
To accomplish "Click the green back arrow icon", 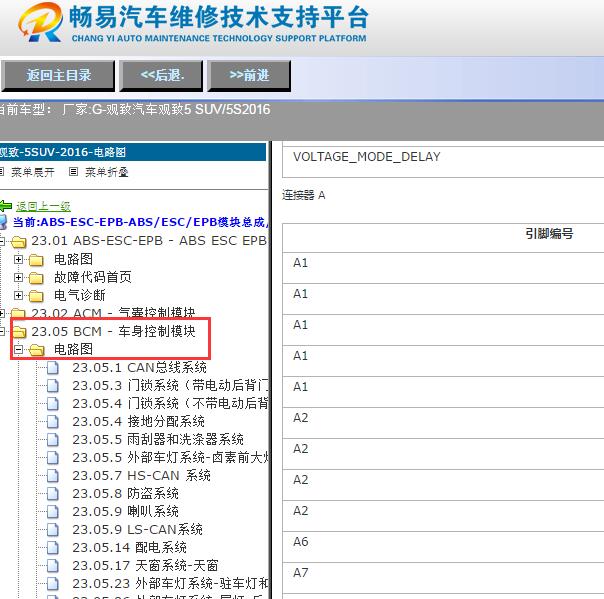I will pos(6,206).
